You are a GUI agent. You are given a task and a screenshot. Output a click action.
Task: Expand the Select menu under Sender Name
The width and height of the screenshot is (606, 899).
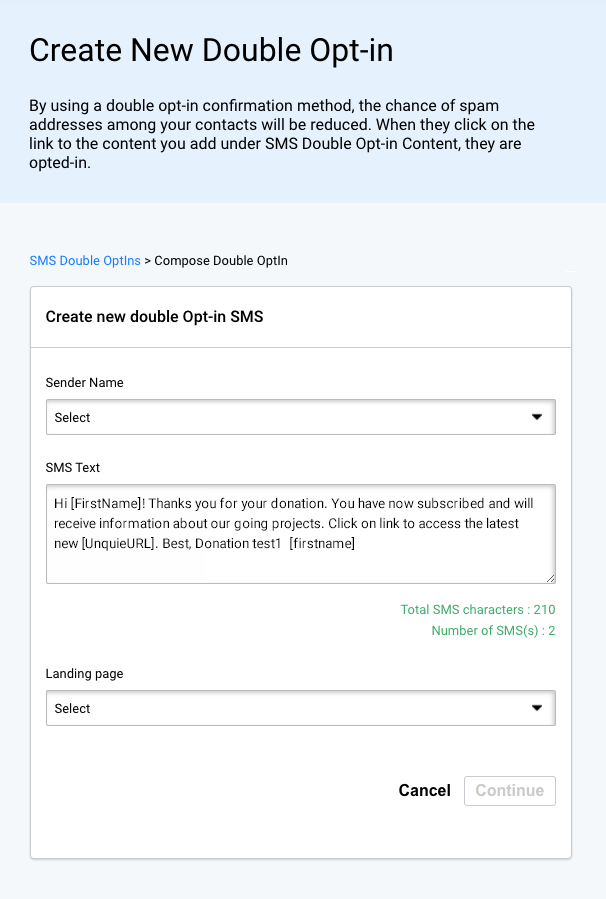[x=300, y=417]
